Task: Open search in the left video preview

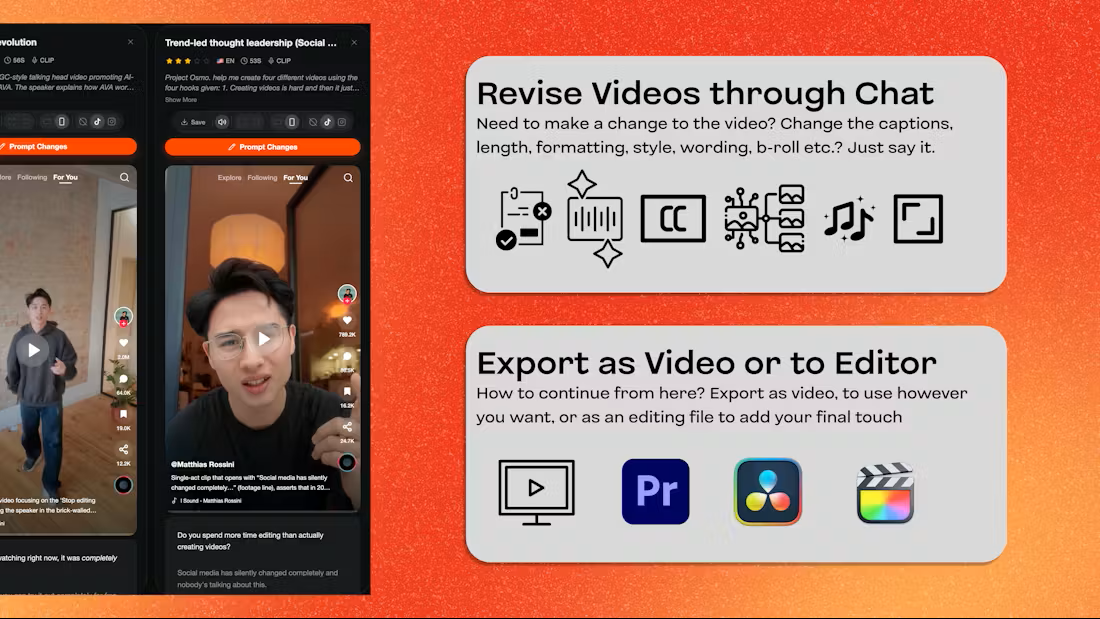Action: (124, 178)
